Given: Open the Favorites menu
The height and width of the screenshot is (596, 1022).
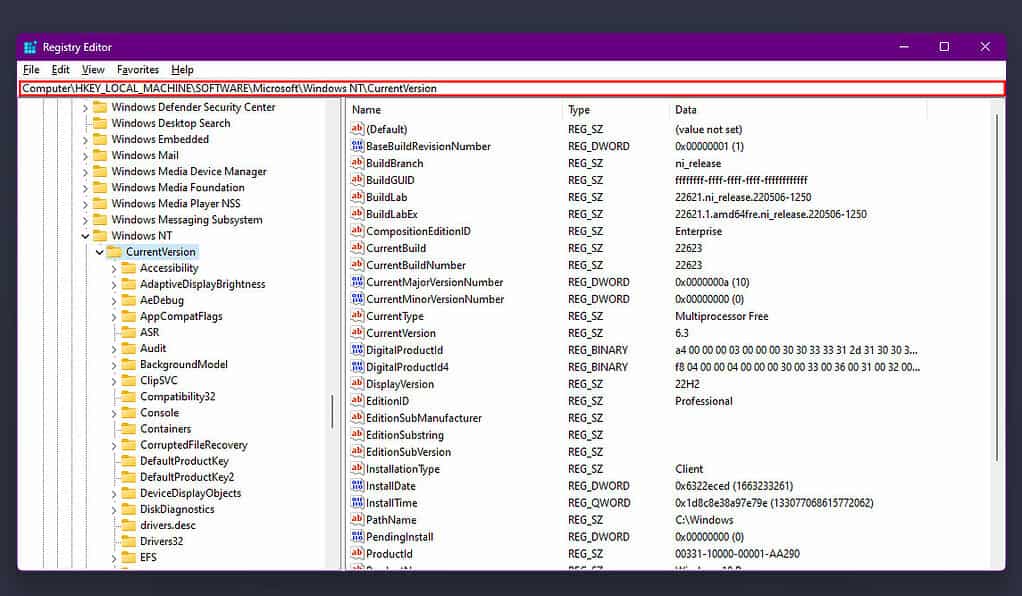Looking at the screenshot, I should tap(138, 70).
